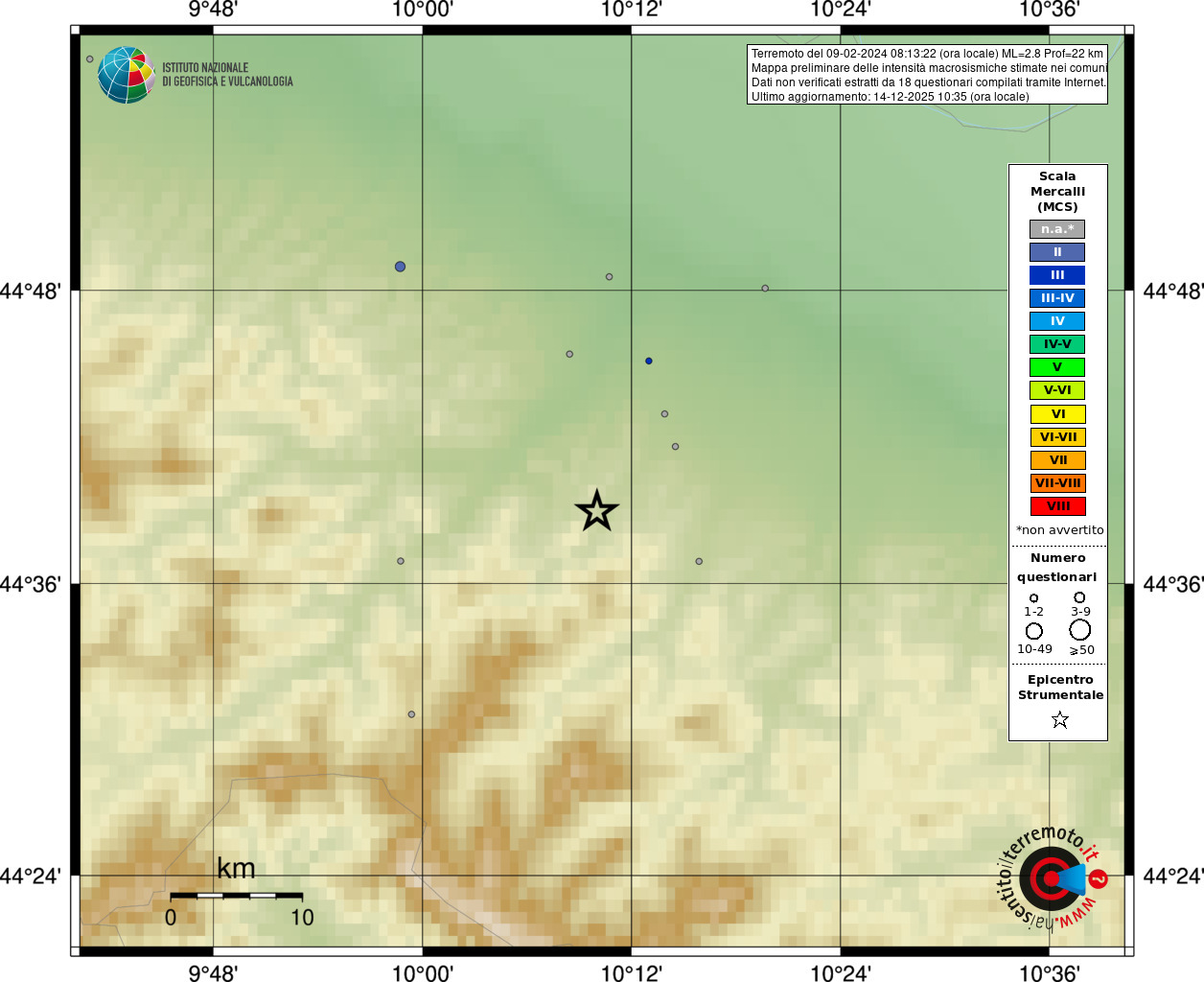This screenshot has height=982, width=1204.
Task: Click the red VIII intensity legend swatch
Action: (x=1057, y=506)
